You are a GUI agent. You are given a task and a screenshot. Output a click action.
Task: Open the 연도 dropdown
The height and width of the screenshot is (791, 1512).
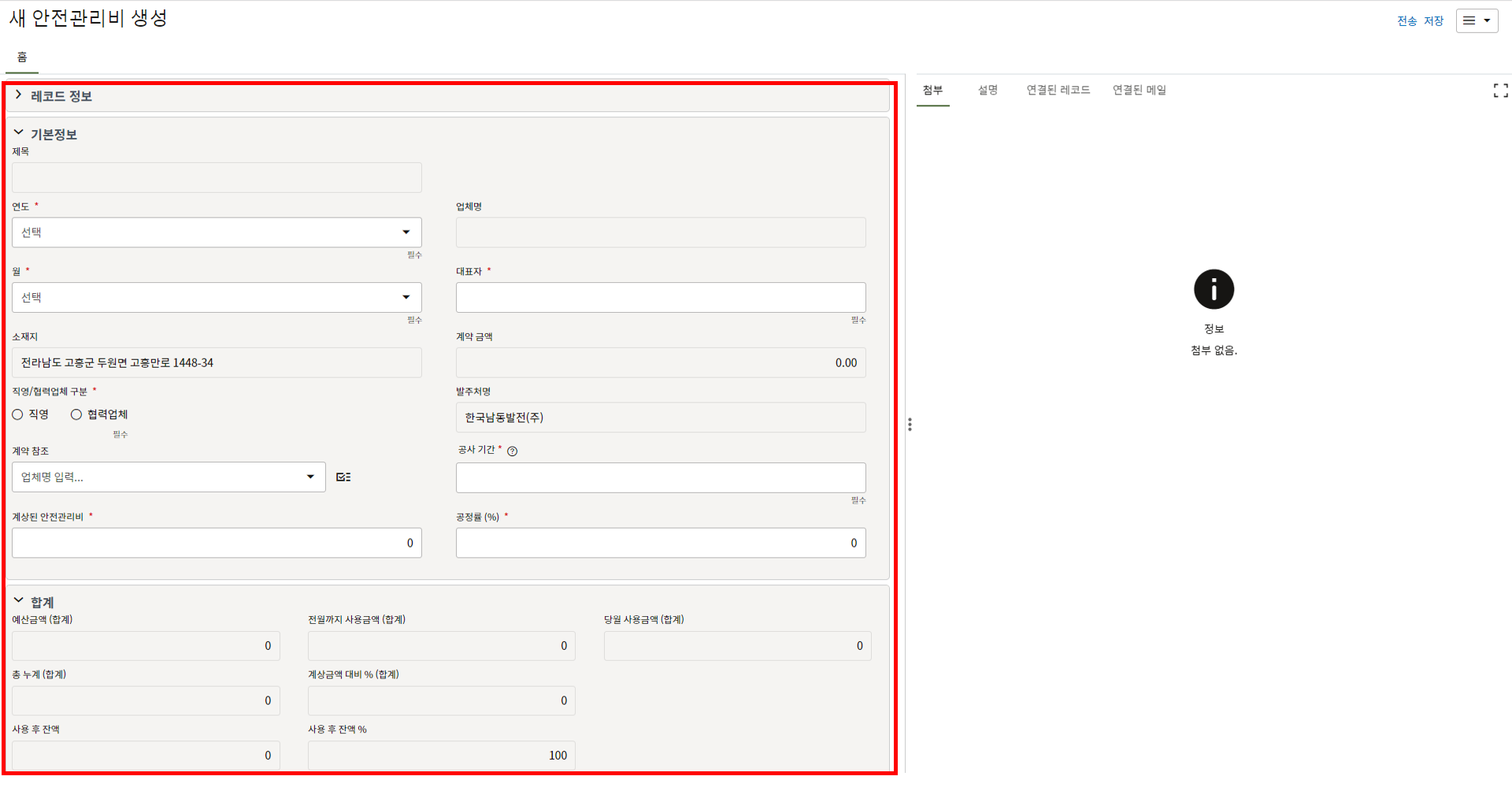(x=217, y=232)
